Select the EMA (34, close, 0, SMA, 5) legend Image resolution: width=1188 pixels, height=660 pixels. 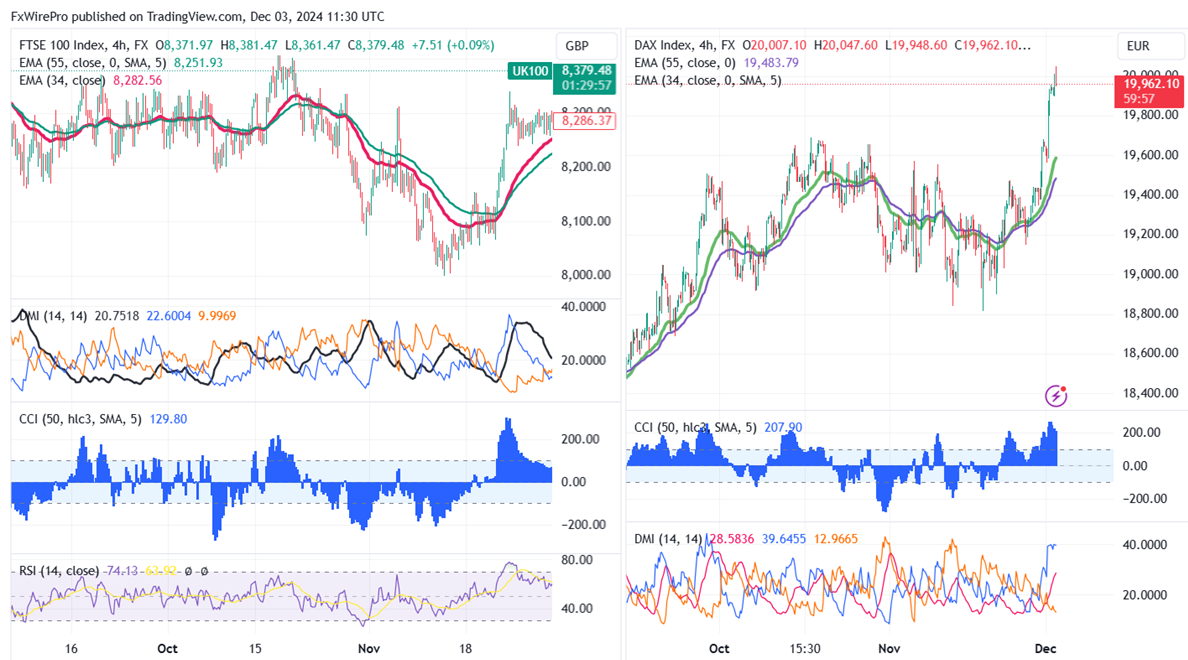point(708,80)
